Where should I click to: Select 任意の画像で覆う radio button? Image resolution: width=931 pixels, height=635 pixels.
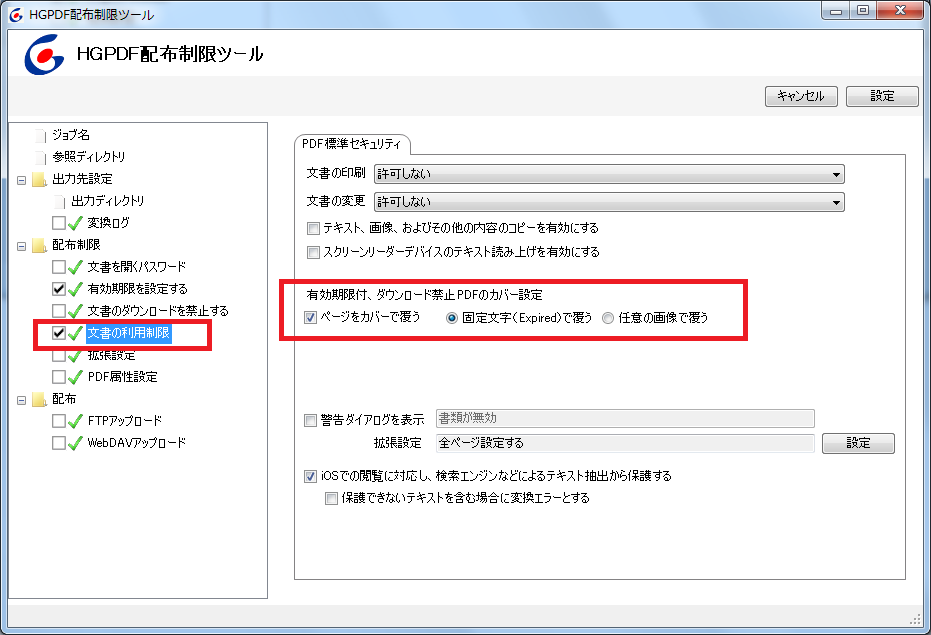pyautogui.click(x=608, y=318)
